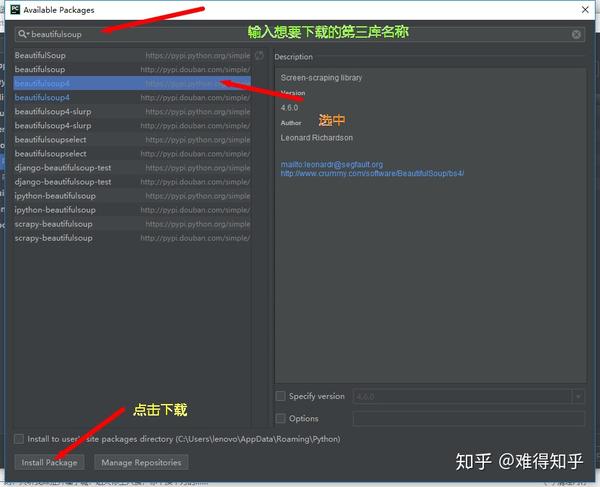Open the mailto leonardr@segfault.org link
The image size is (600, 487).
click(332, 164)
